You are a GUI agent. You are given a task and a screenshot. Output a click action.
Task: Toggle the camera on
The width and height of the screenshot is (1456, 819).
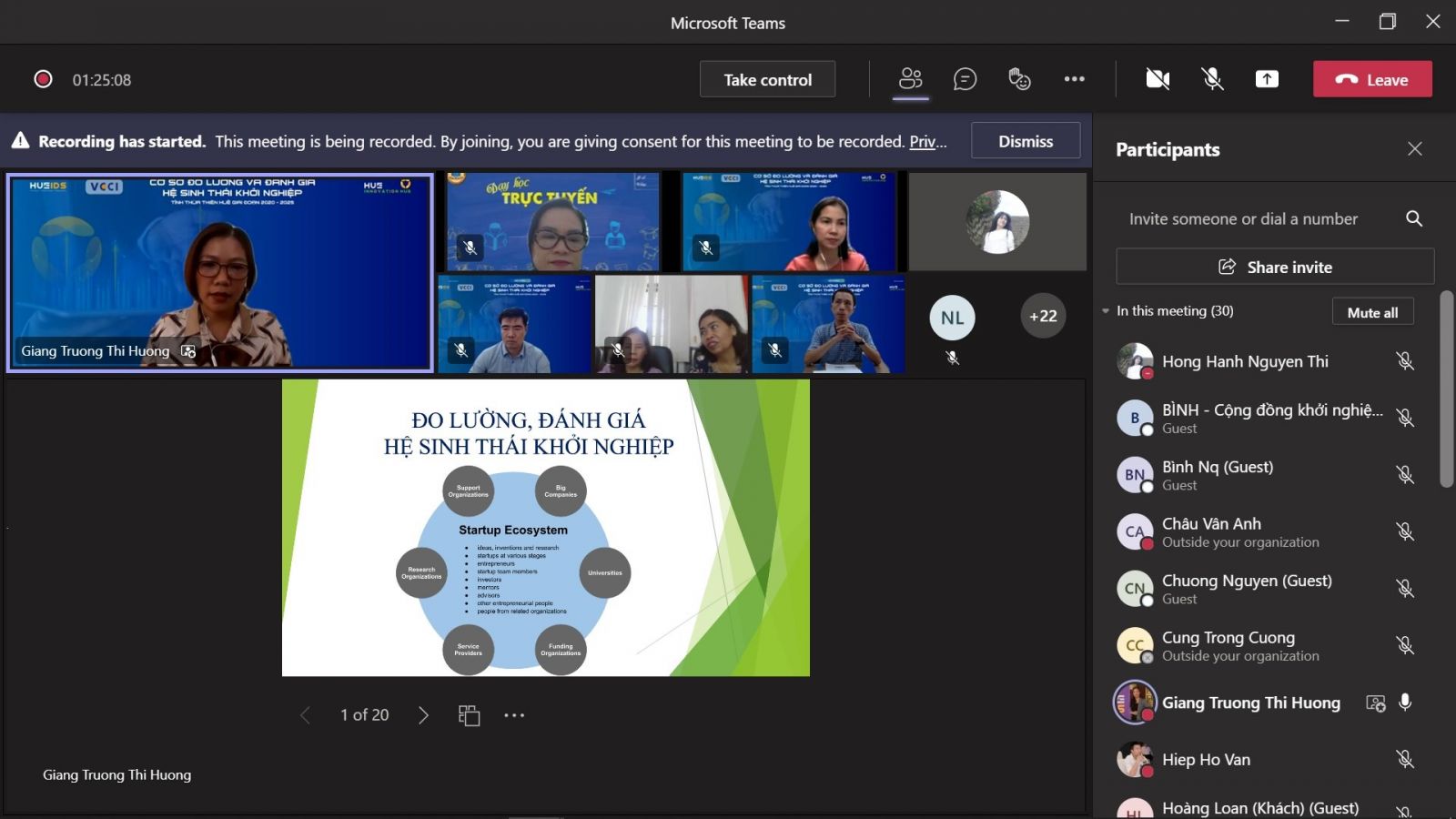pyautogui.click(x=1158, y=79)
